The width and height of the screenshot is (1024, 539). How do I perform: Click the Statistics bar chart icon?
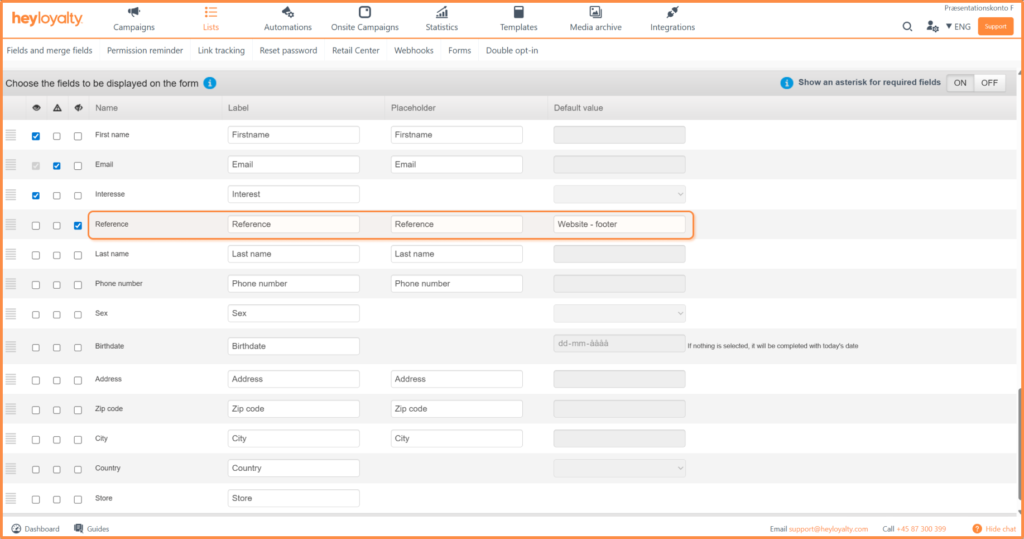click(x=441, y=12)
